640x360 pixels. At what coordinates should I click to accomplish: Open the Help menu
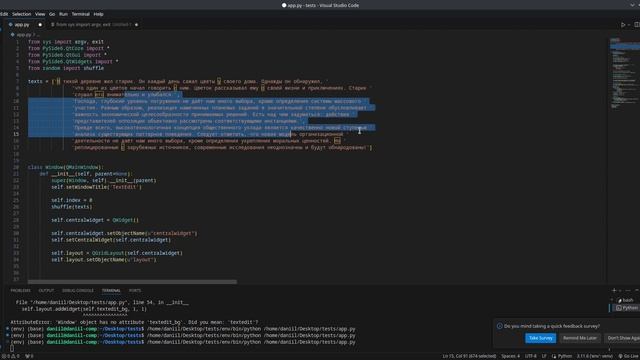(98, 14)
